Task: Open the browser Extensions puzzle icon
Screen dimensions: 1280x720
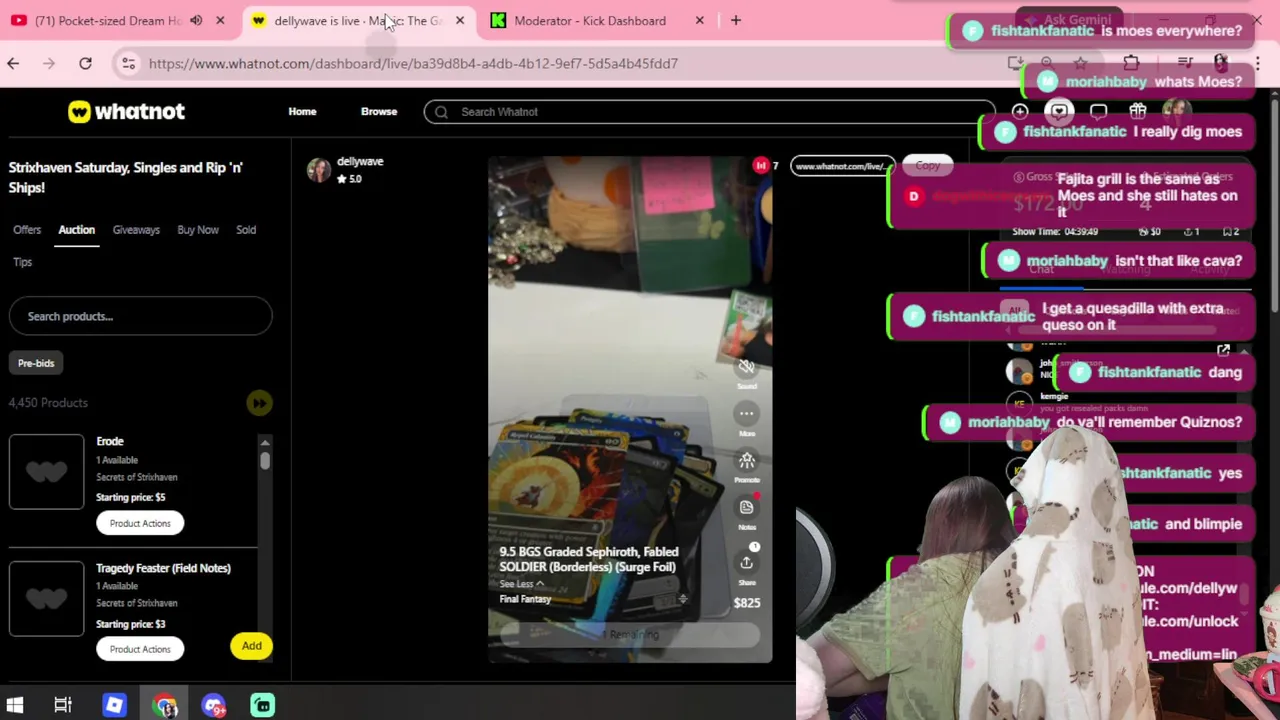Action: coord(1131,63)
